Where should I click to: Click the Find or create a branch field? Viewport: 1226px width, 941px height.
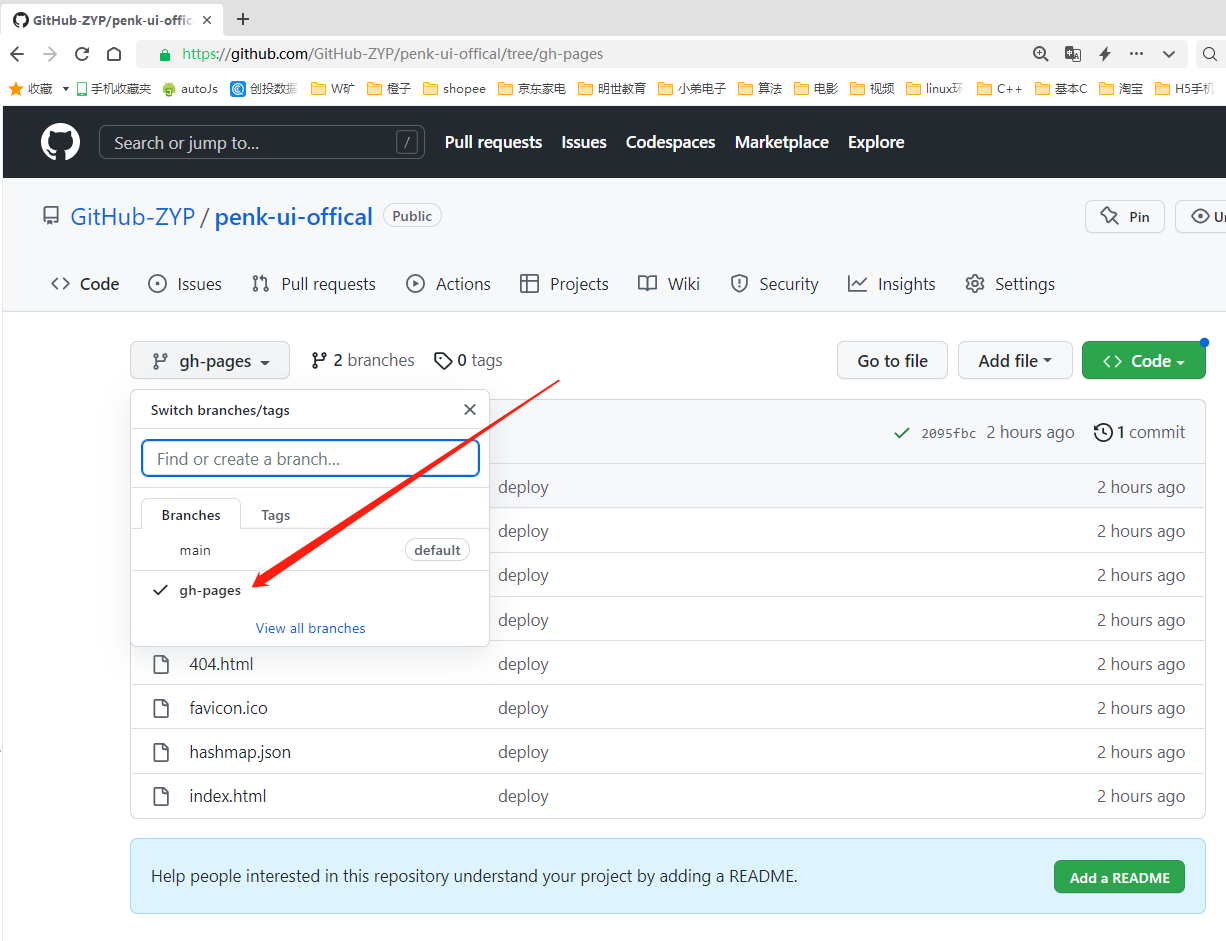tap(310, 459)
